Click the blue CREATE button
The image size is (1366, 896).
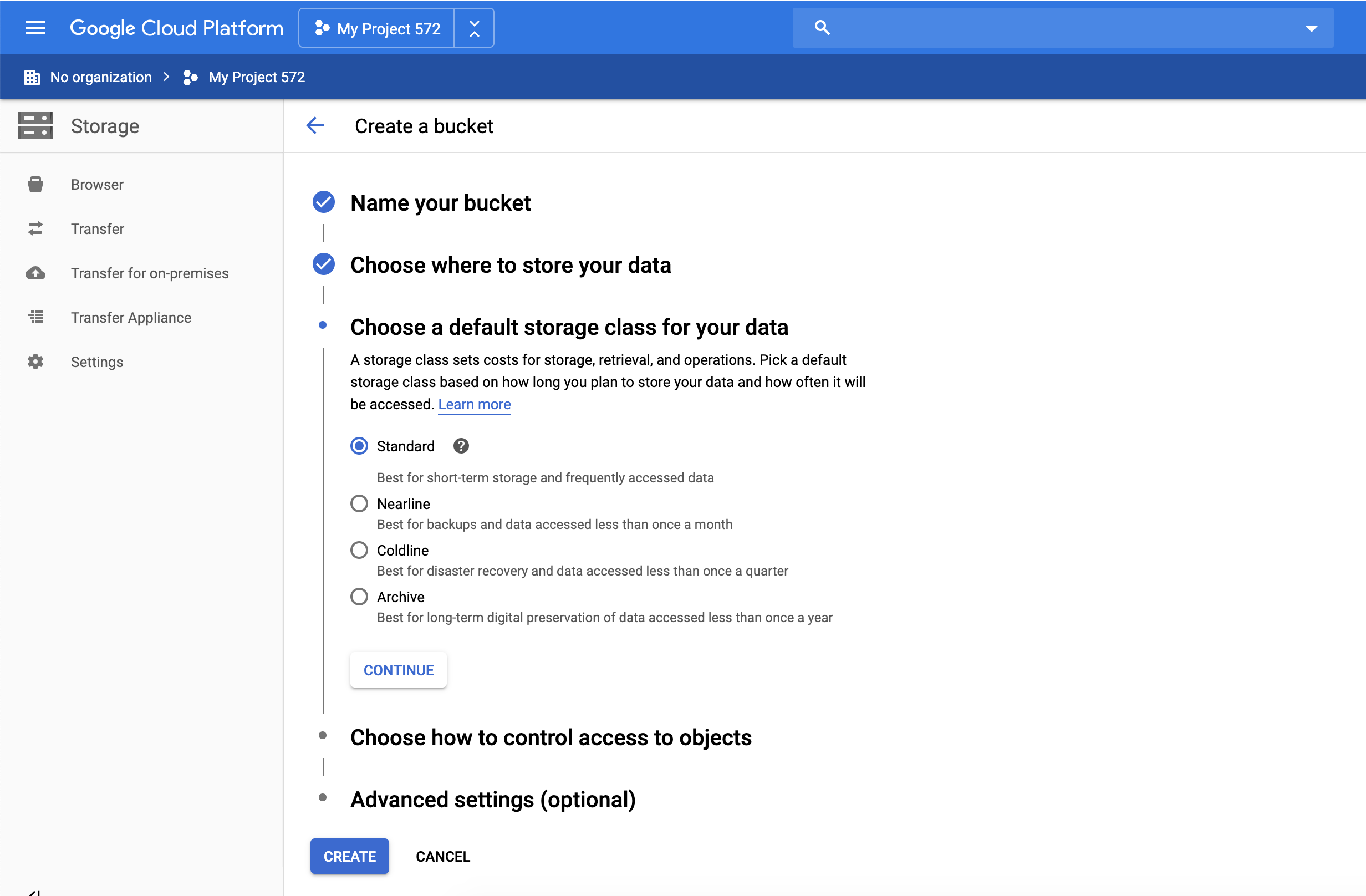point(349,856)
